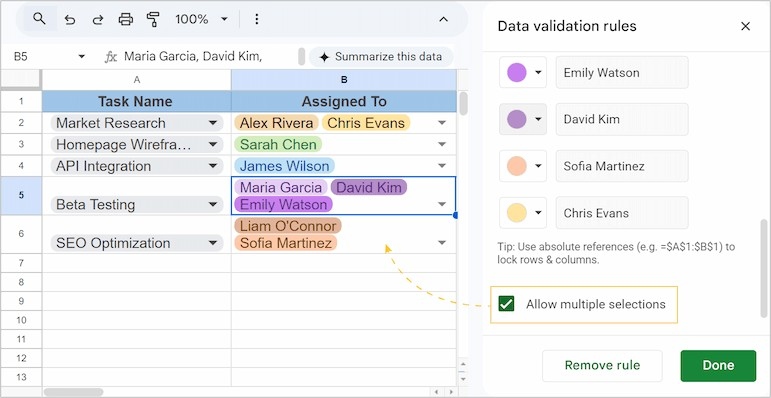The image size is (771, 398).
Task: Print the spreadsheet
Action: pos(126,19)
